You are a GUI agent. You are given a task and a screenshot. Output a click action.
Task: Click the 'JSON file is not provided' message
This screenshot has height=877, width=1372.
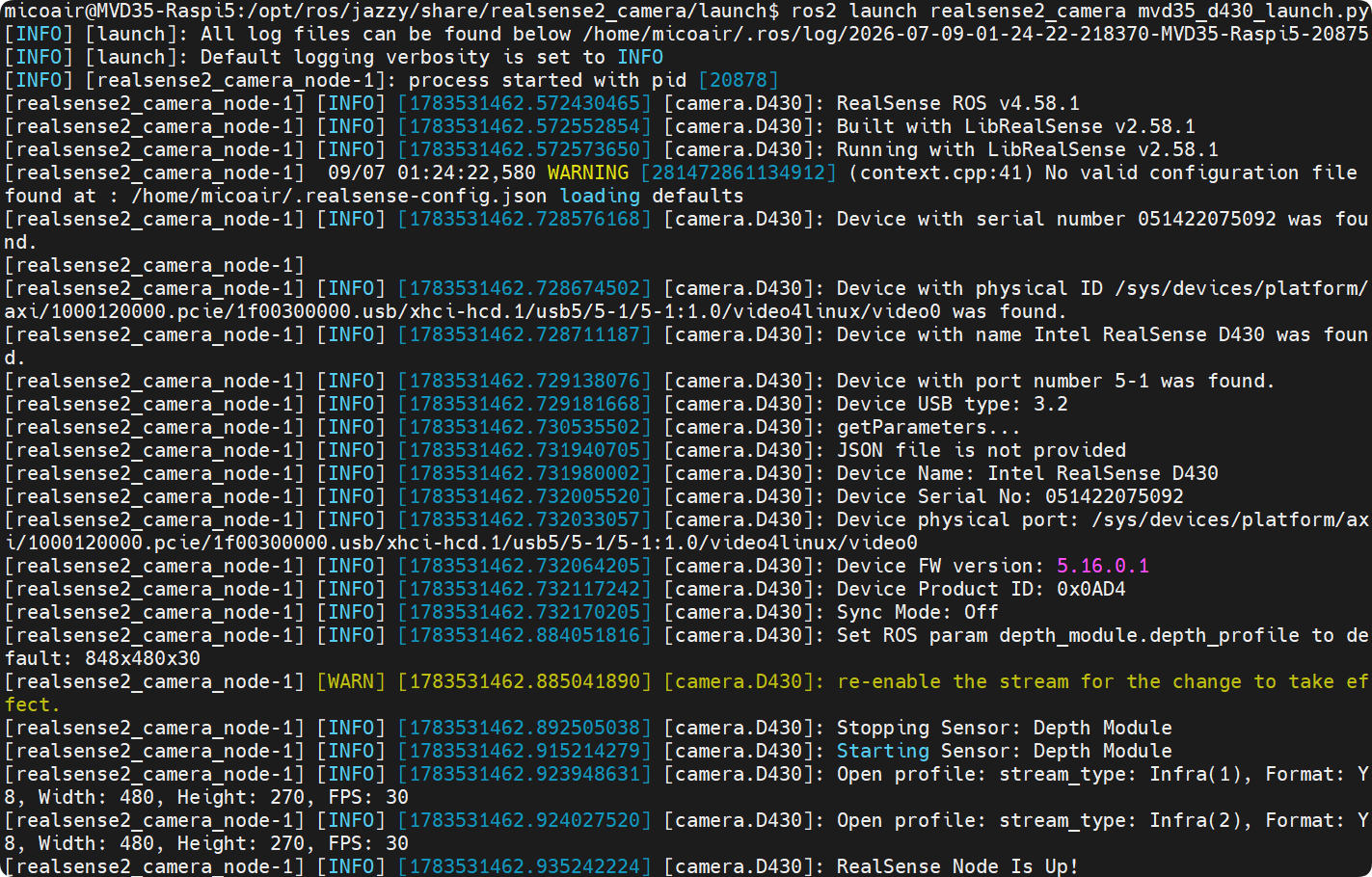coord(981,451)
